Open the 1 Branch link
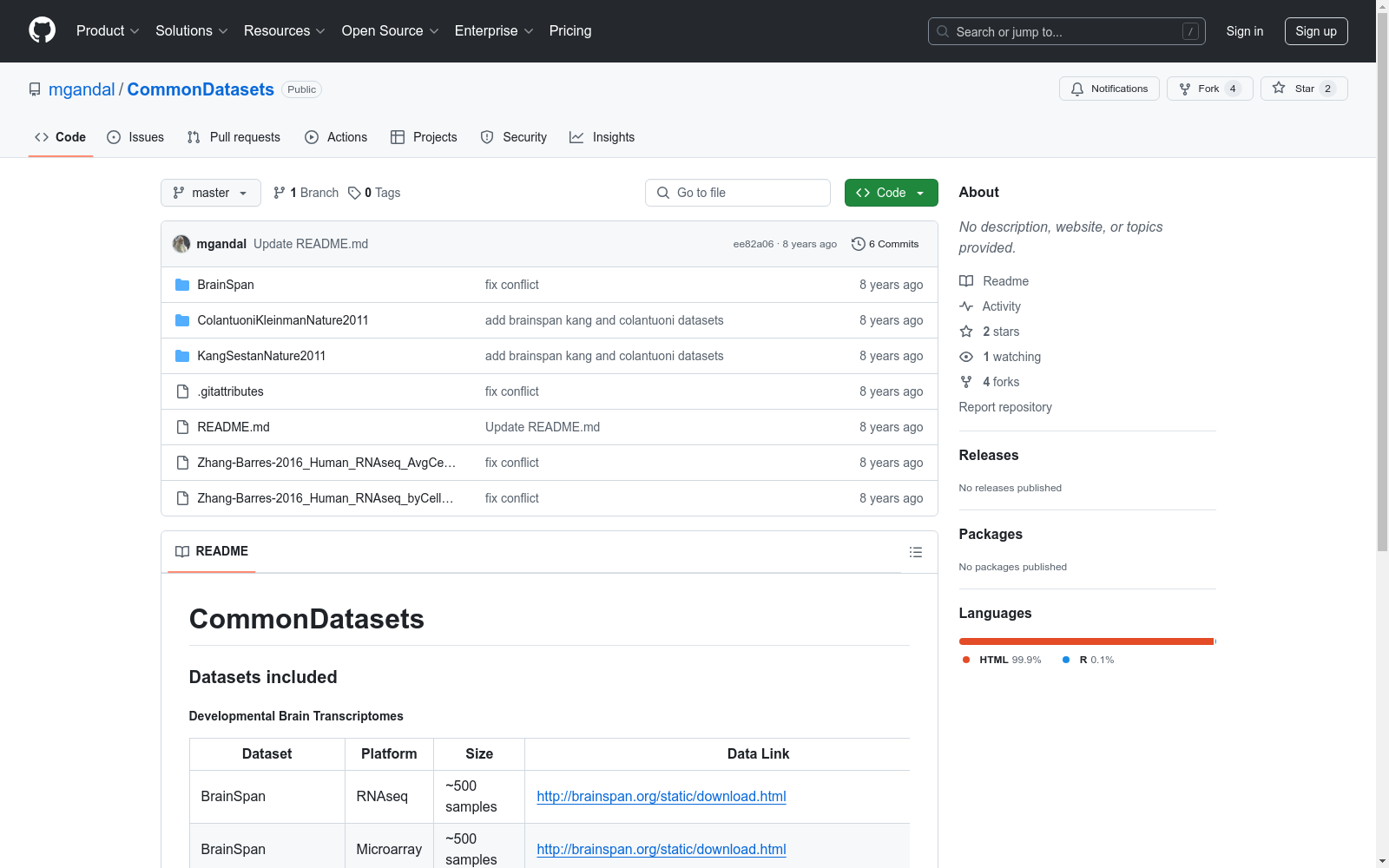This screenshot has width=1389, height=868. pos(306,193)
